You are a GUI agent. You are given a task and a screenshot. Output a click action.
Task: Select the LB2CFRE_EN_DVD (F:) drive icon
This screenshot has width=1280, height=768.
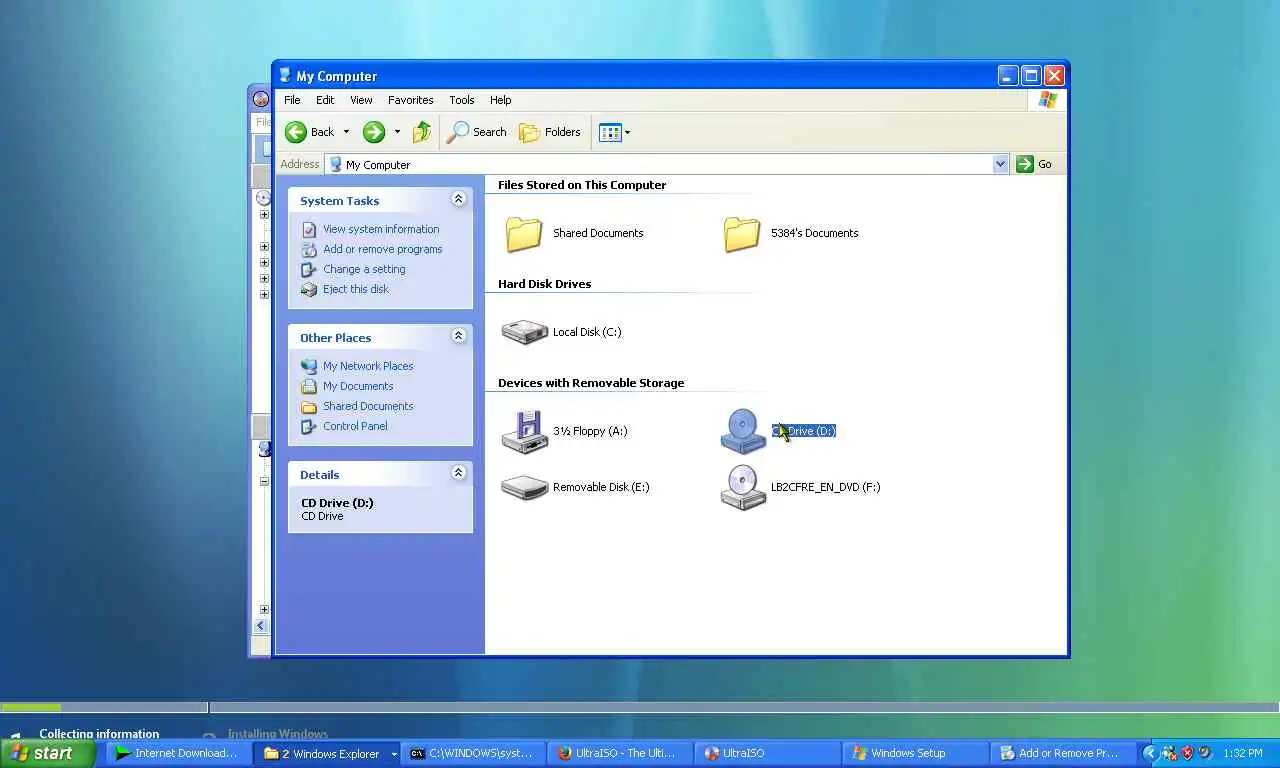click(x=742, y=487)
